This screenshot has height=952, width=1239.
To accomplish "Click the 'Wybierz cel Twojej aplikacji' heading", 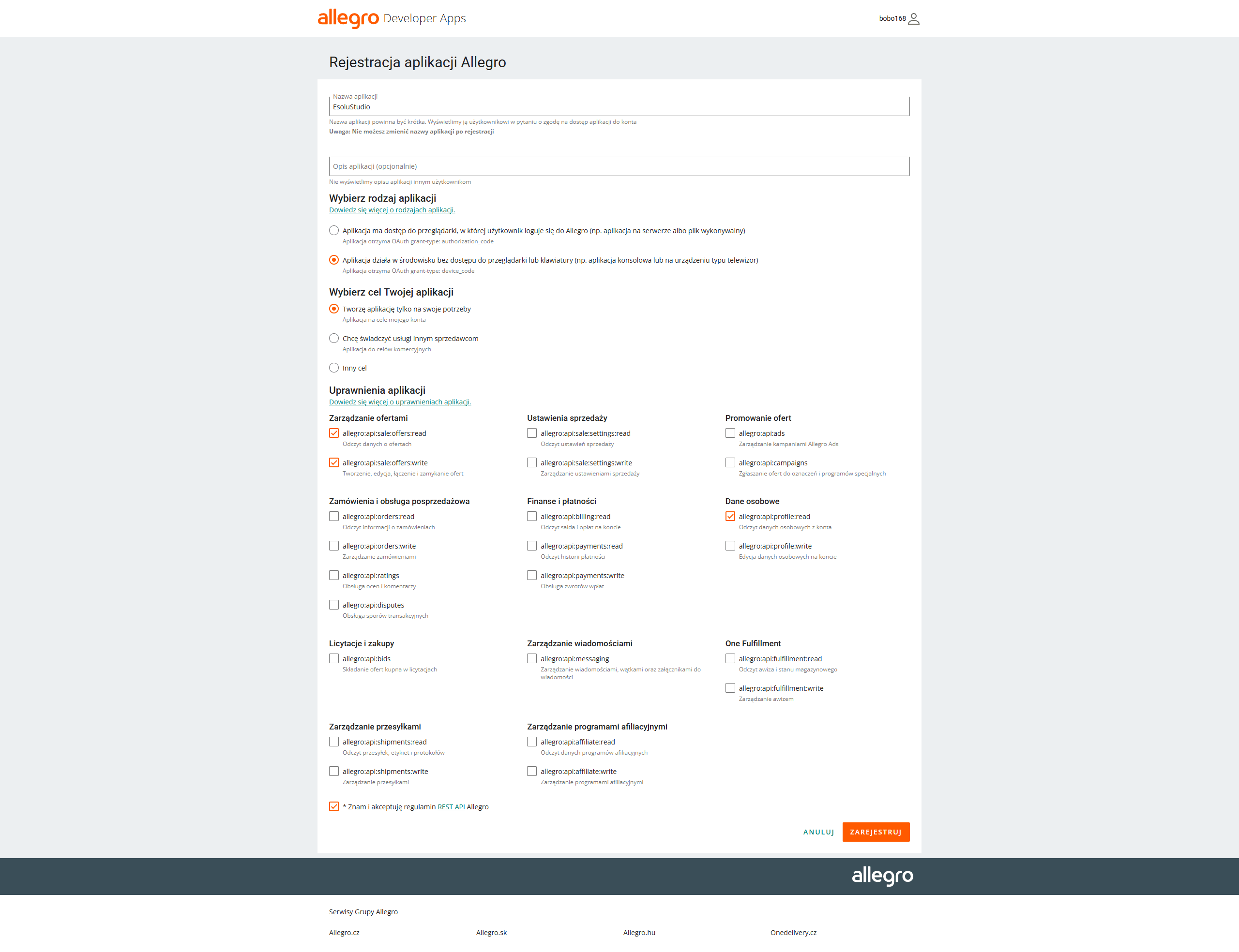I will pyautogui.click(x=391, y=292).
